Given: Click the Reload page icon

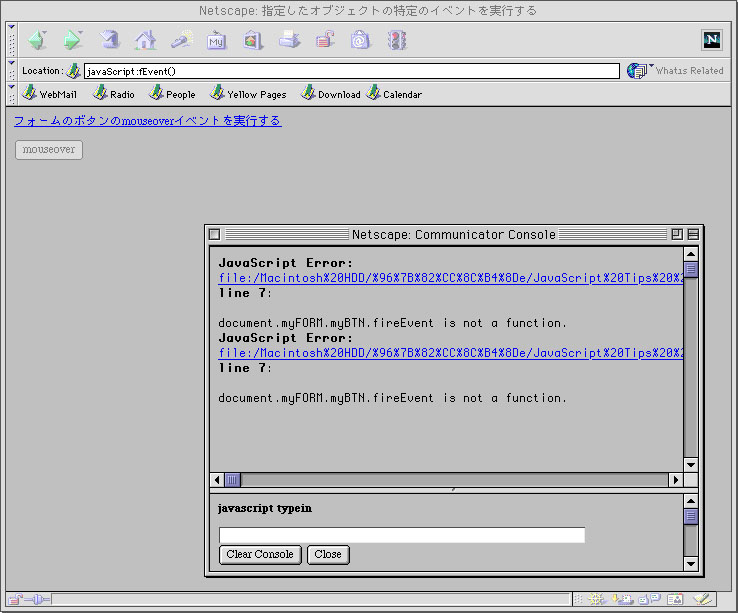Looking at the screenshot, I should pyautogui.click(x=110, y=40).
